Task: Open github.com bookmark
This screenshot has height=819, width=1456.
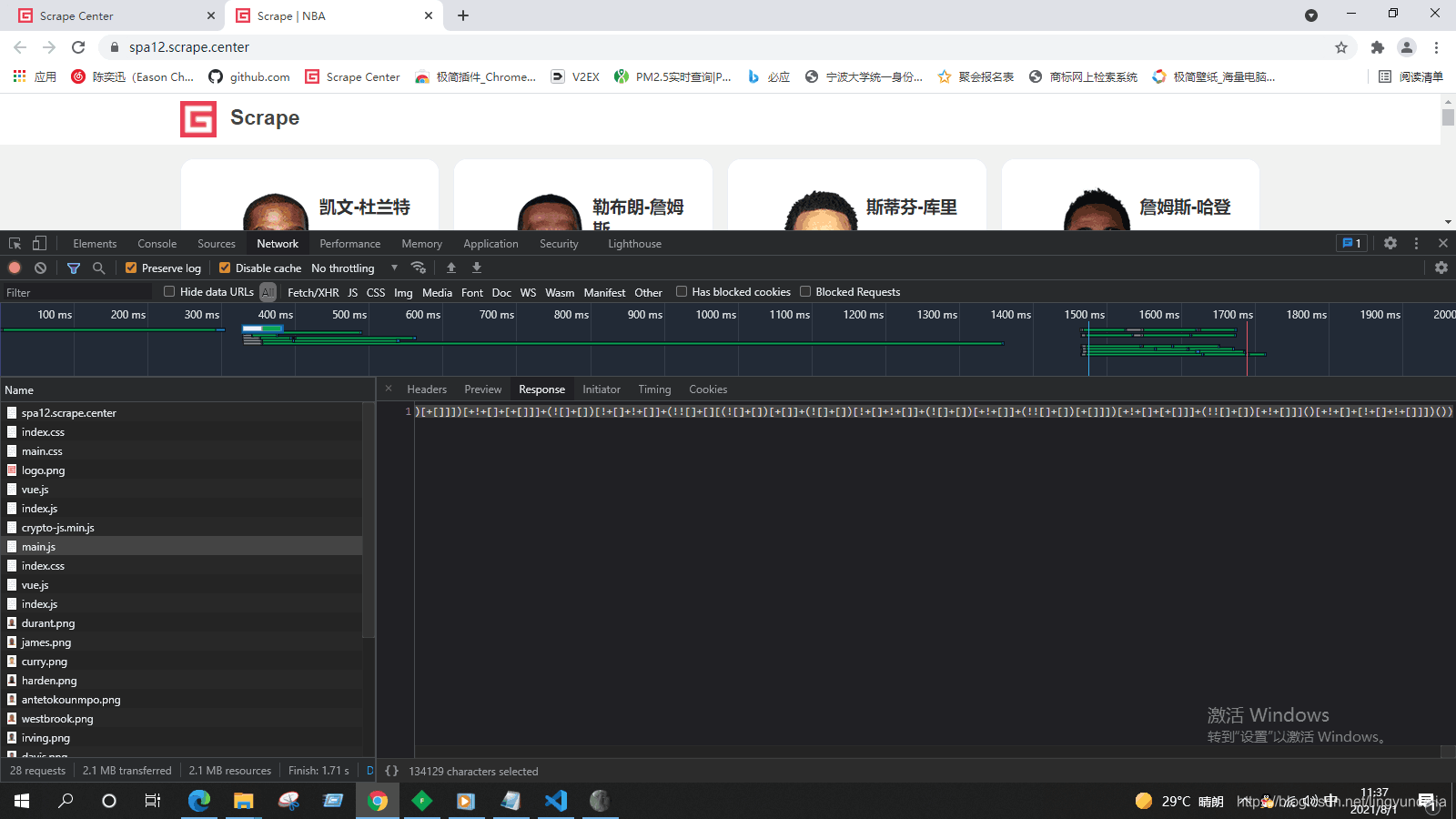Action: tap(249, 76)
